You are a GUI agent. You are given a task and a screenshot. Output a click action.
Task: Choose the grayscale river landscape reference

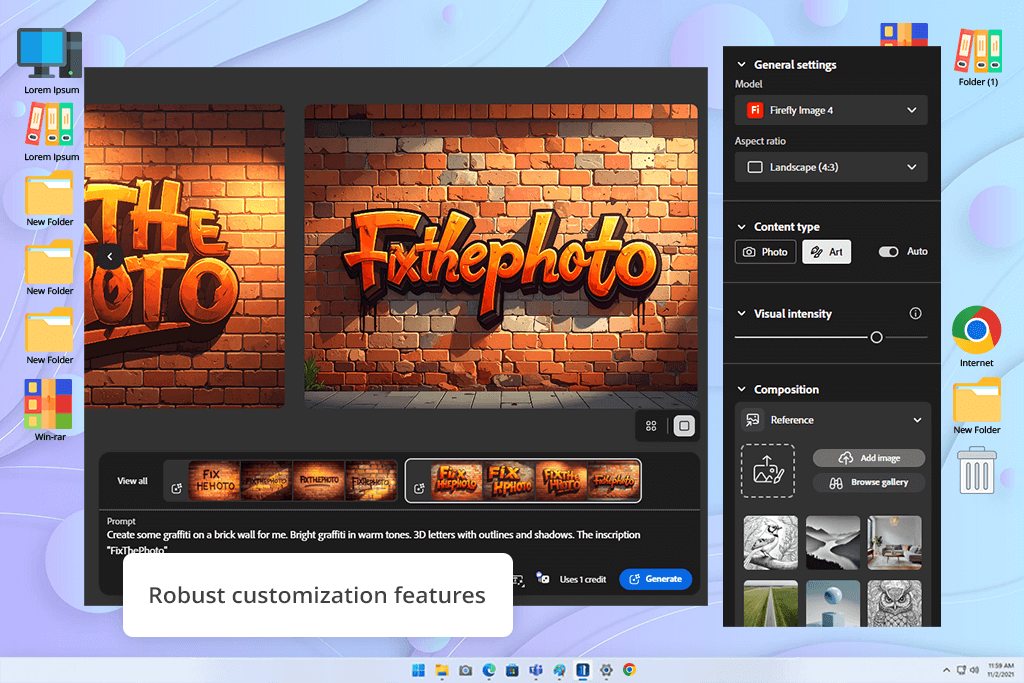pyautogui.click(x=833, y=543)
